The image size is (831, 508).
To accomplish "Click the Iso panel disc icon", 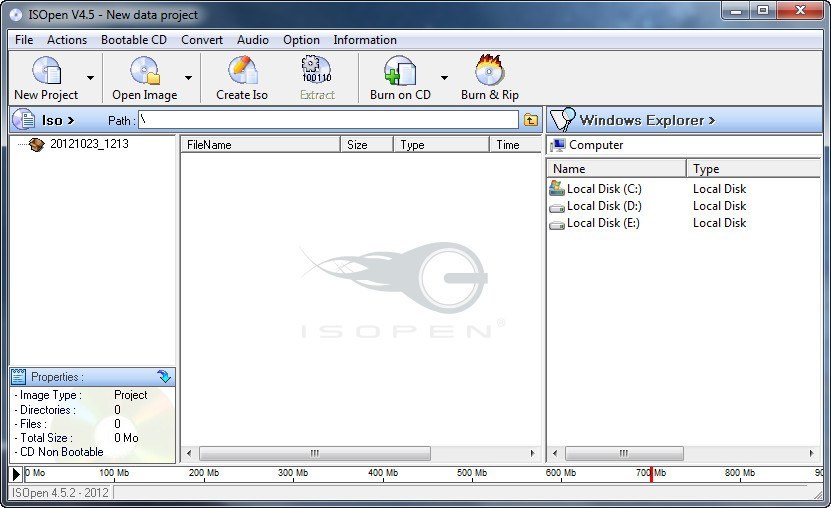I will tap(24, 119).
